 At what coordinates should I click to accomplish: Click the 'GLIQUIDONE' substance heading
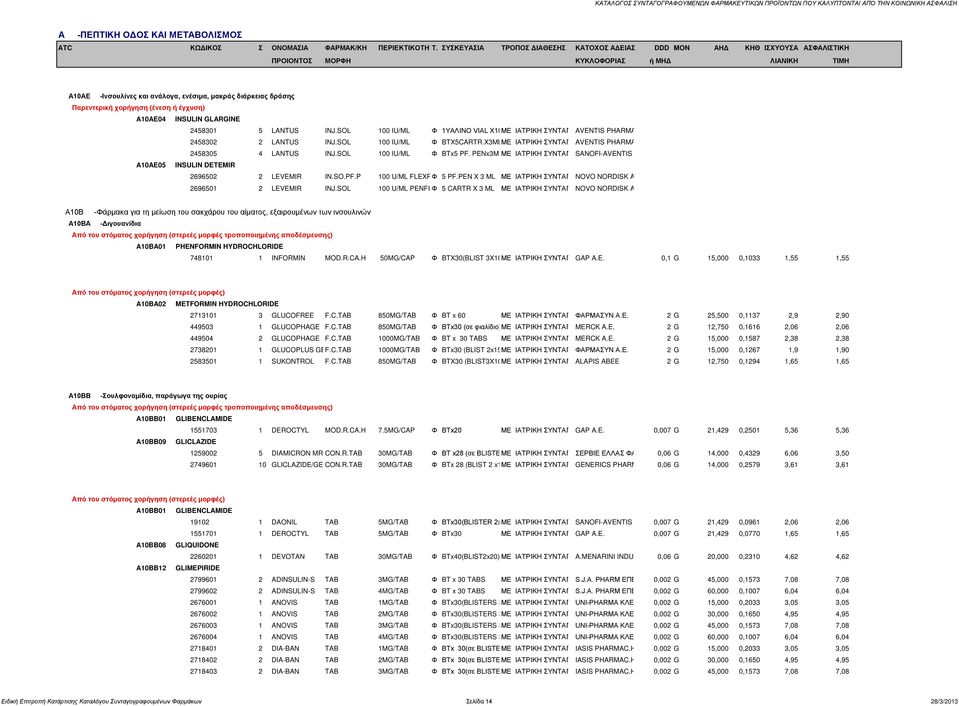[197, 545]
